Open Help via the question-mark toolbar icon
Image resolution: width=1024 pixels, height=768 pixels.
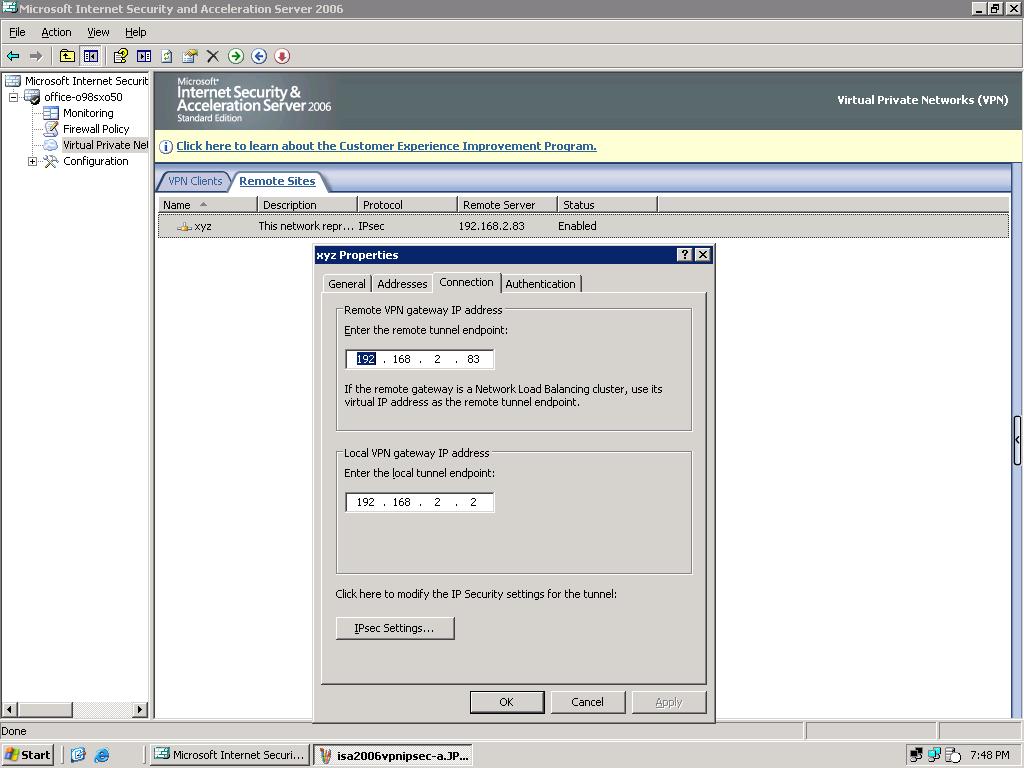[x=120, y=56]
